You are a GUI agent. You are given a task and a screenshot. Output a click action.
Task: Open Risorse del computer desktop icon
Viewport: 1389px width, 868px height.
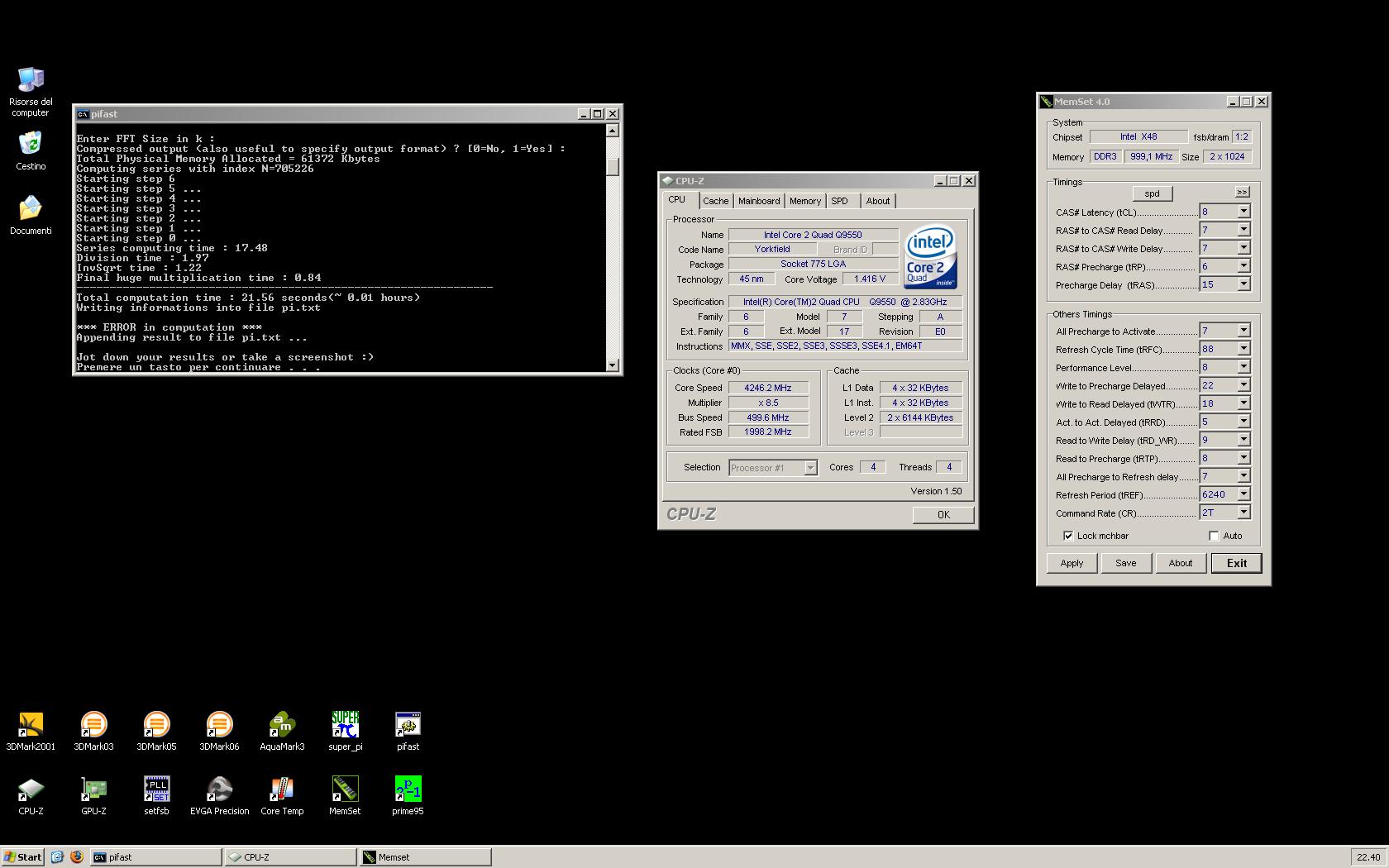(31, 92)
